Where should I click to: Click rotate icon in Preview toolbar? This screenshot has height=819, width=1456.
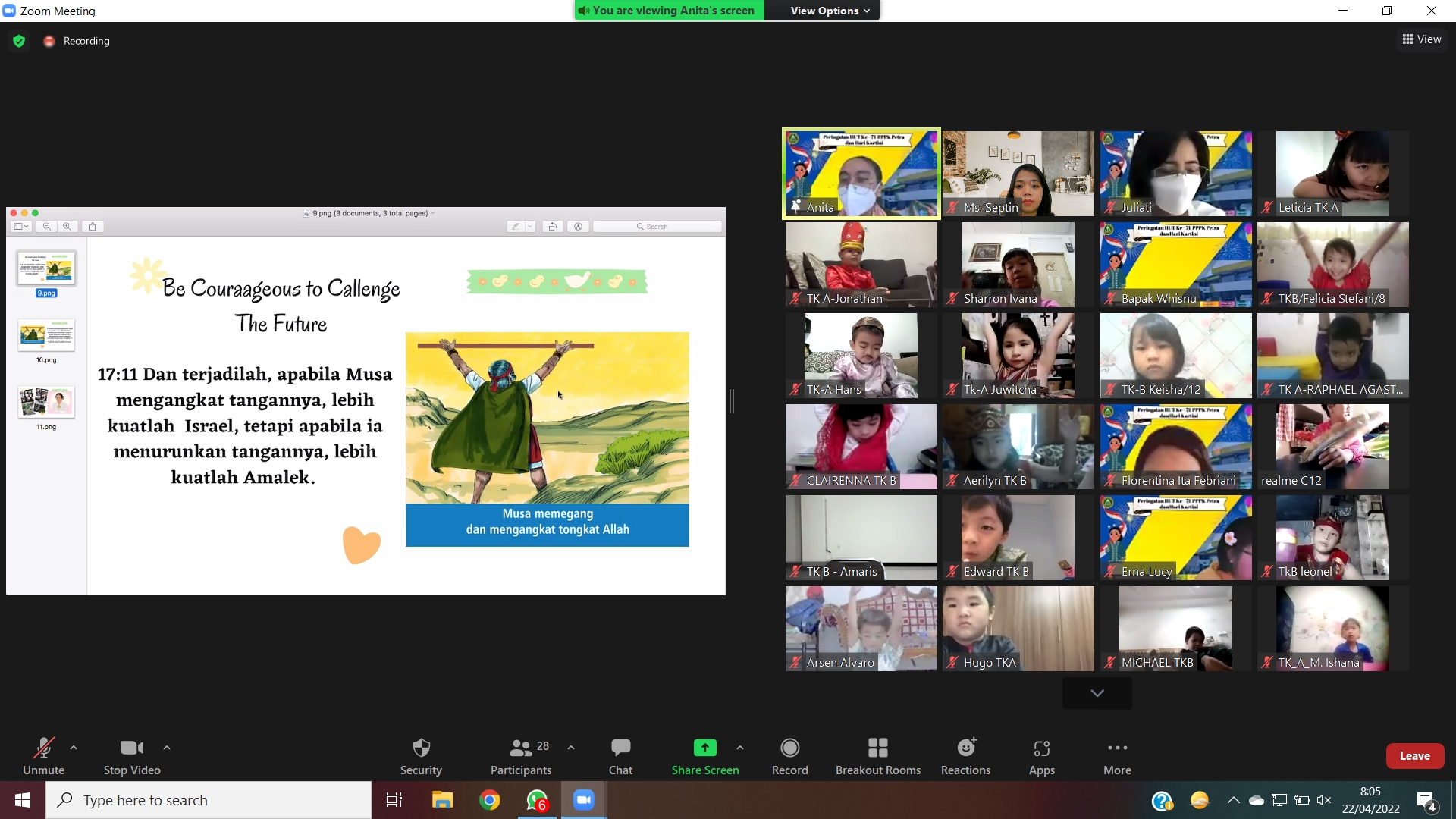point(553,226)
